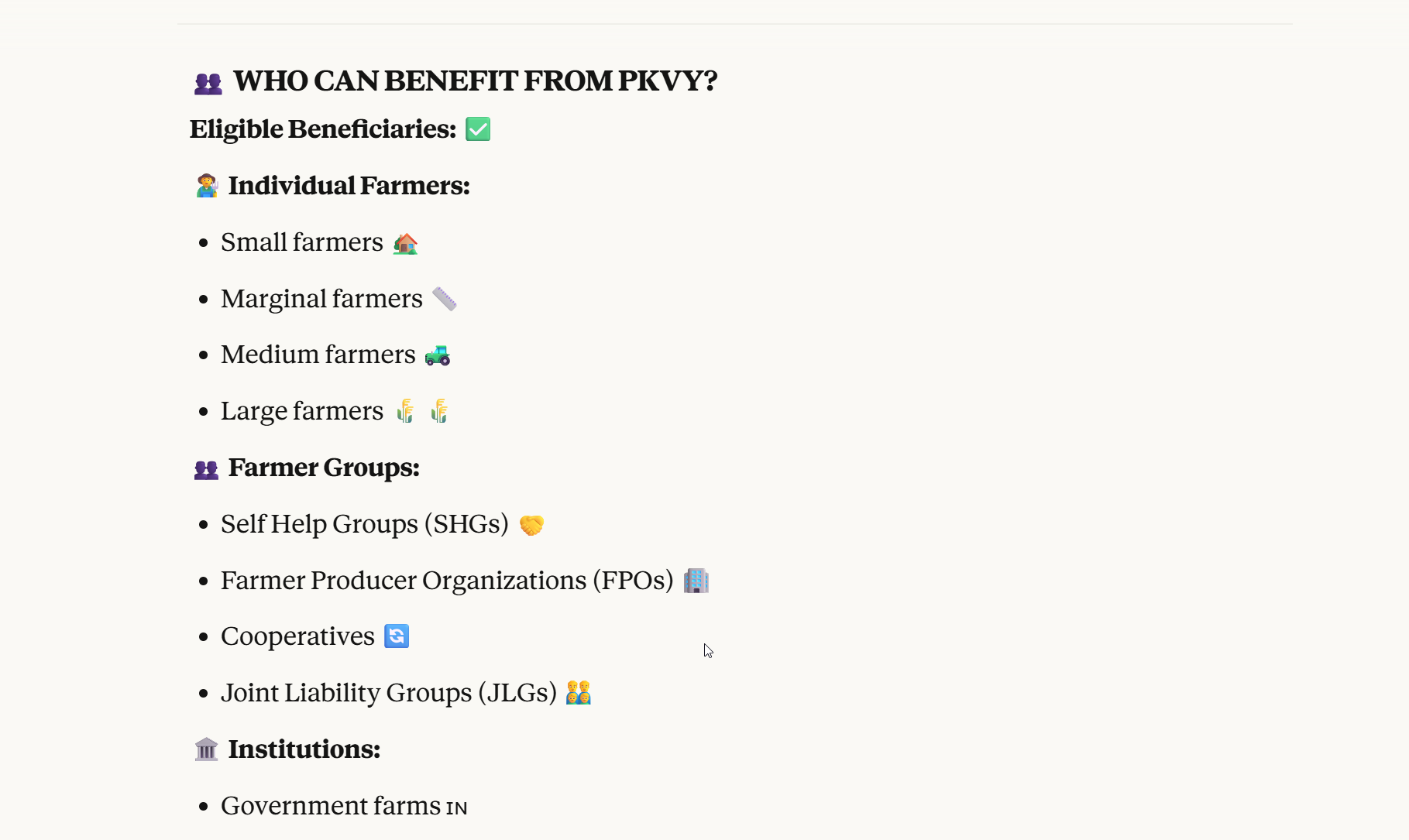Click the family emoji after Joint Liability Groups

578,693
